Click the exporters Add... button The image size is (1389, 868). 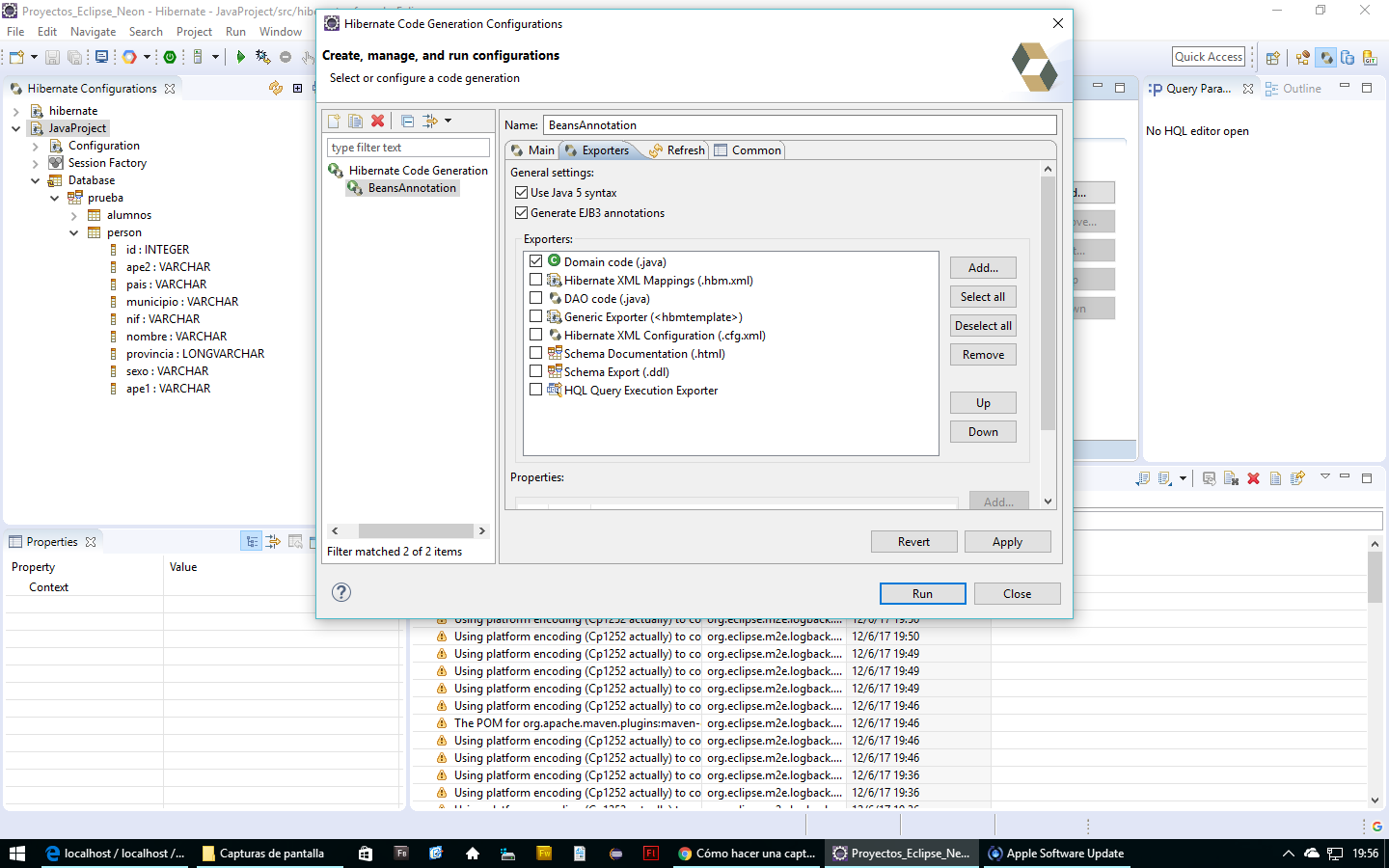tap(983, 268)
